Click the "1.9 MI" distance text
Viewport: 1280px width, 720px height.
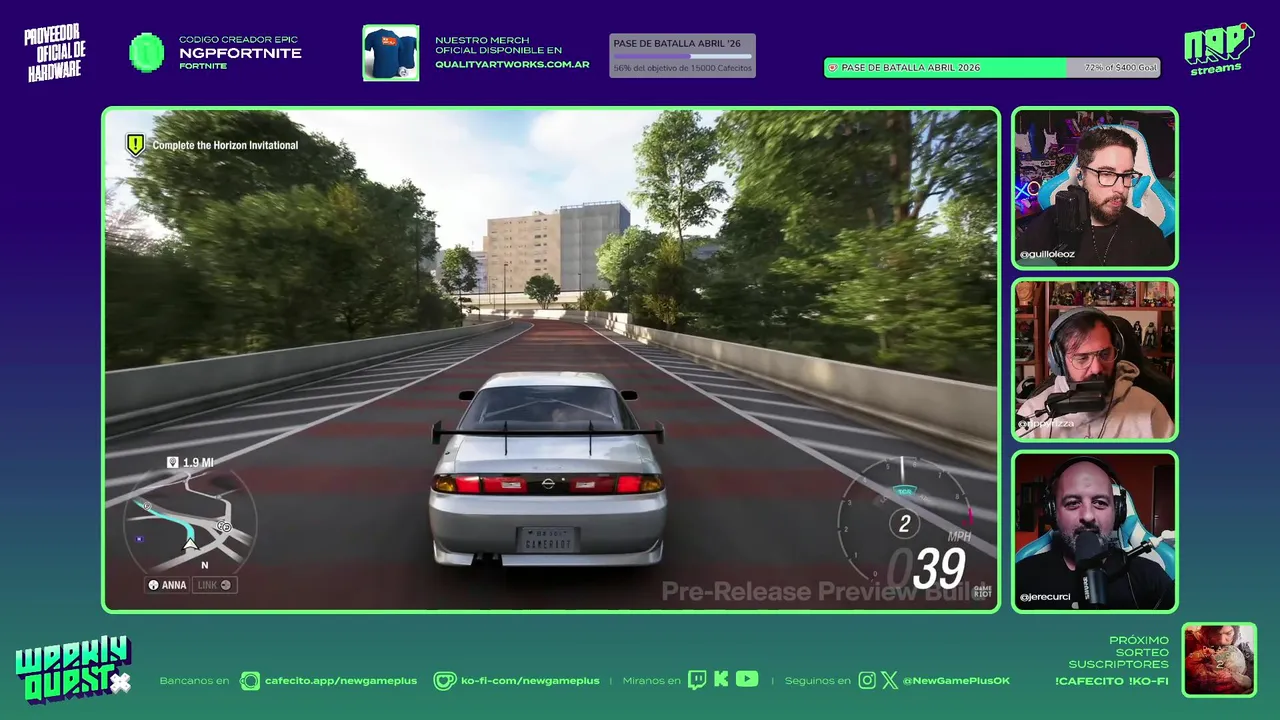tap(198, 462)
